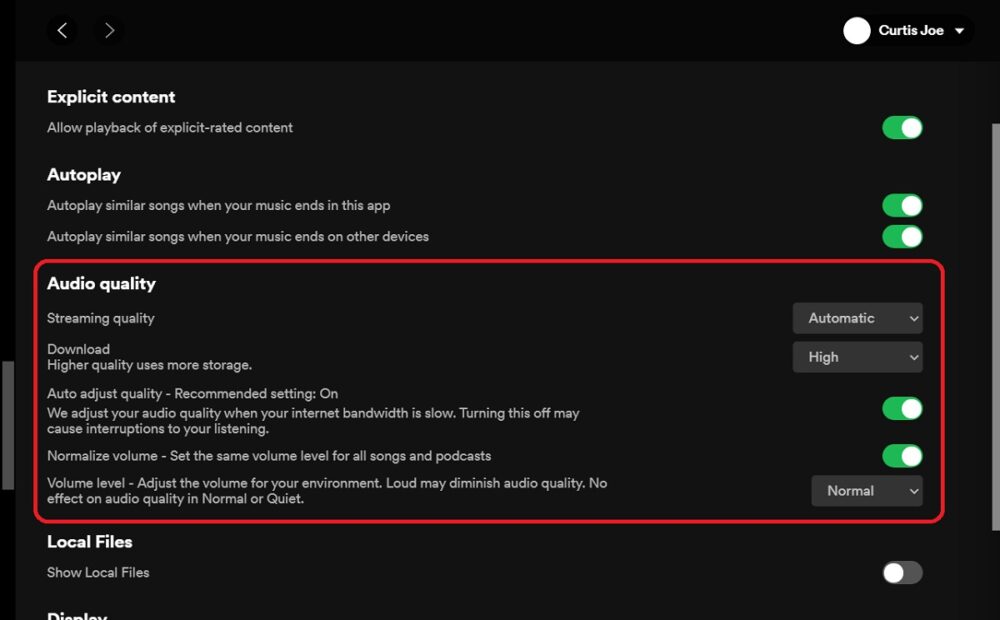Disable normalize volume for songs and podcasts

tap(901, 456)
